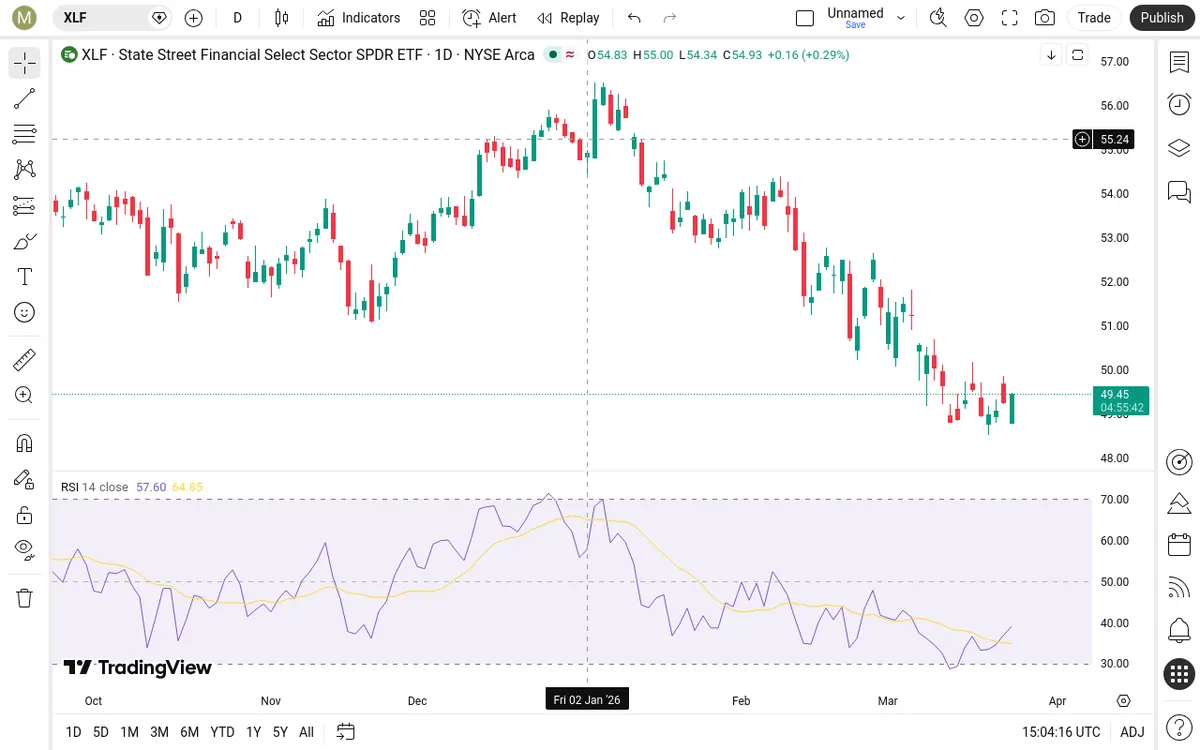This screenshot has height=750, width=1200.
Task: Click the Trade button
Action: (x=1094, y=18)
